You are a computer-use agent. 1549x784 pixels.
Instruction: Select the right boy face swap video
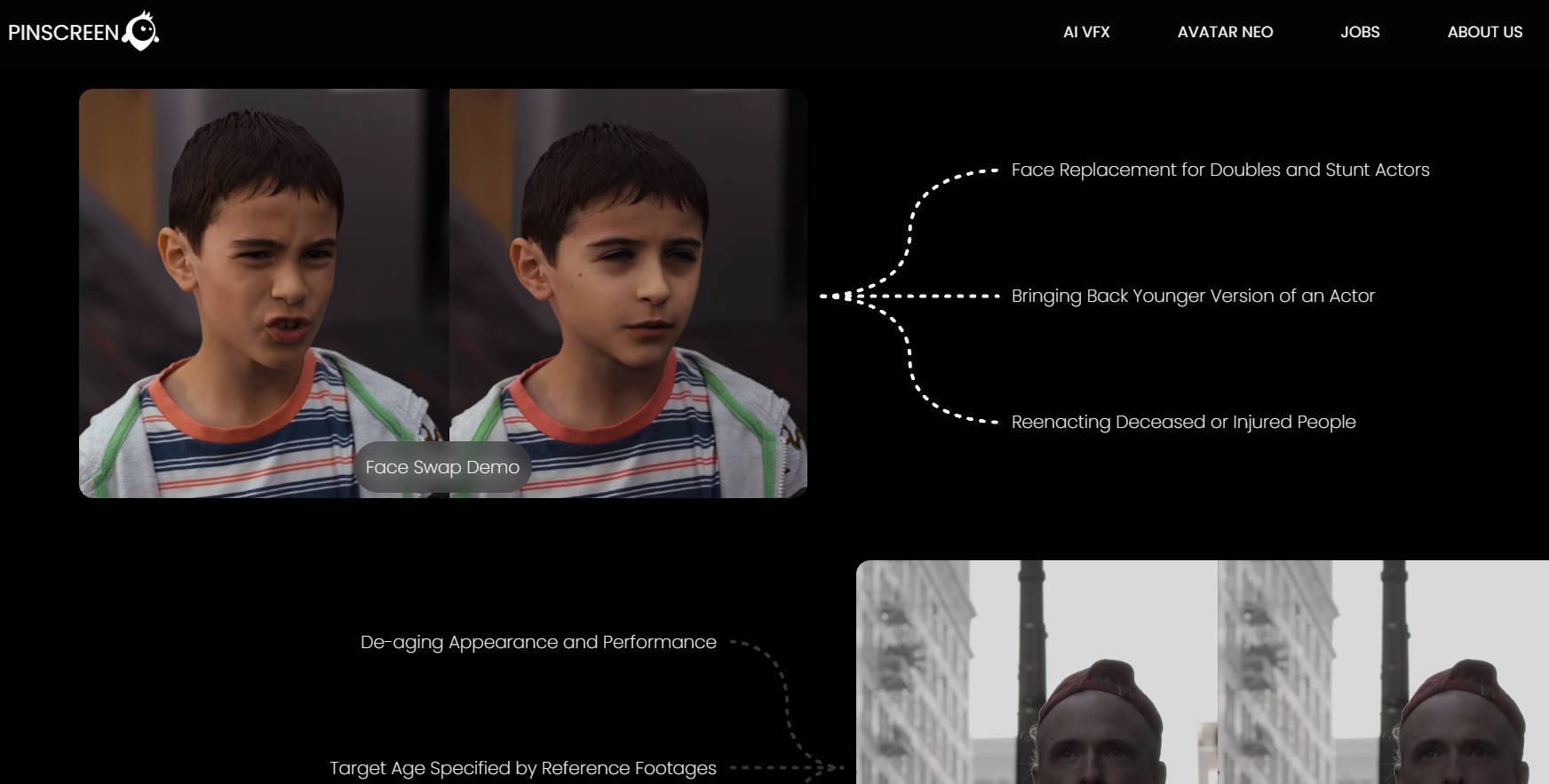[628, 293]
